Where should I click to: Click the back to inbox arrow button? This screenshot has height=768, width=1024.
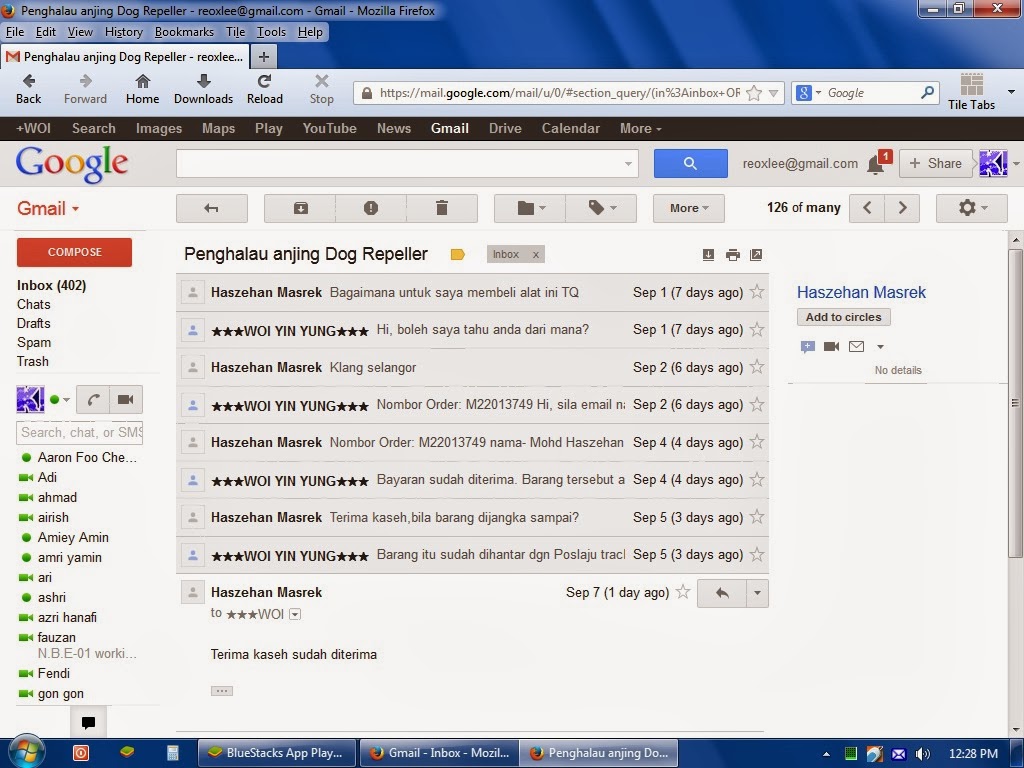212,208
